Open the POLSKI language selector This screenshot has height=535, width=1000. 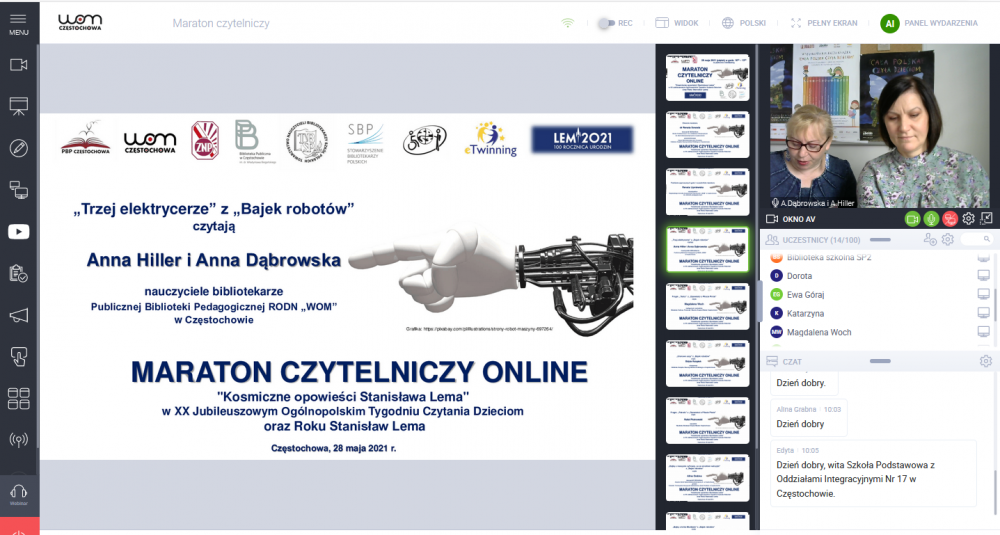pyautogui.click(x=744, y=23)
